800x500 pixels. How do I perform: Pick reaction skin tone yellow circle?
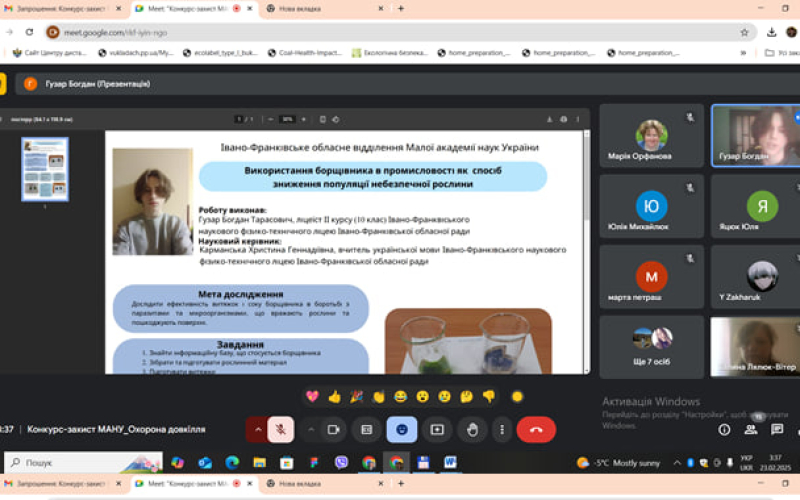tap(517, 396)
